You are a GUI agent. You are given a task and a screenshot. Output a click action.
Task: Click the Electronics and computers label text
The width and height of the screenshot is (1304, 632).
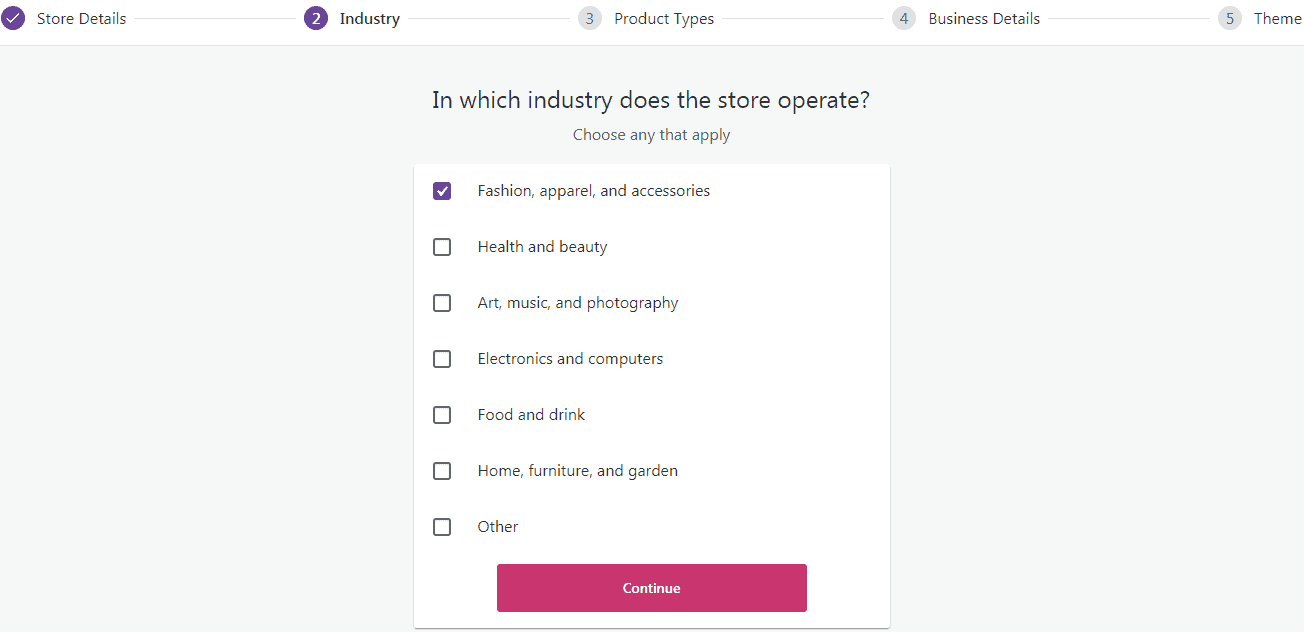coord(570,359)
